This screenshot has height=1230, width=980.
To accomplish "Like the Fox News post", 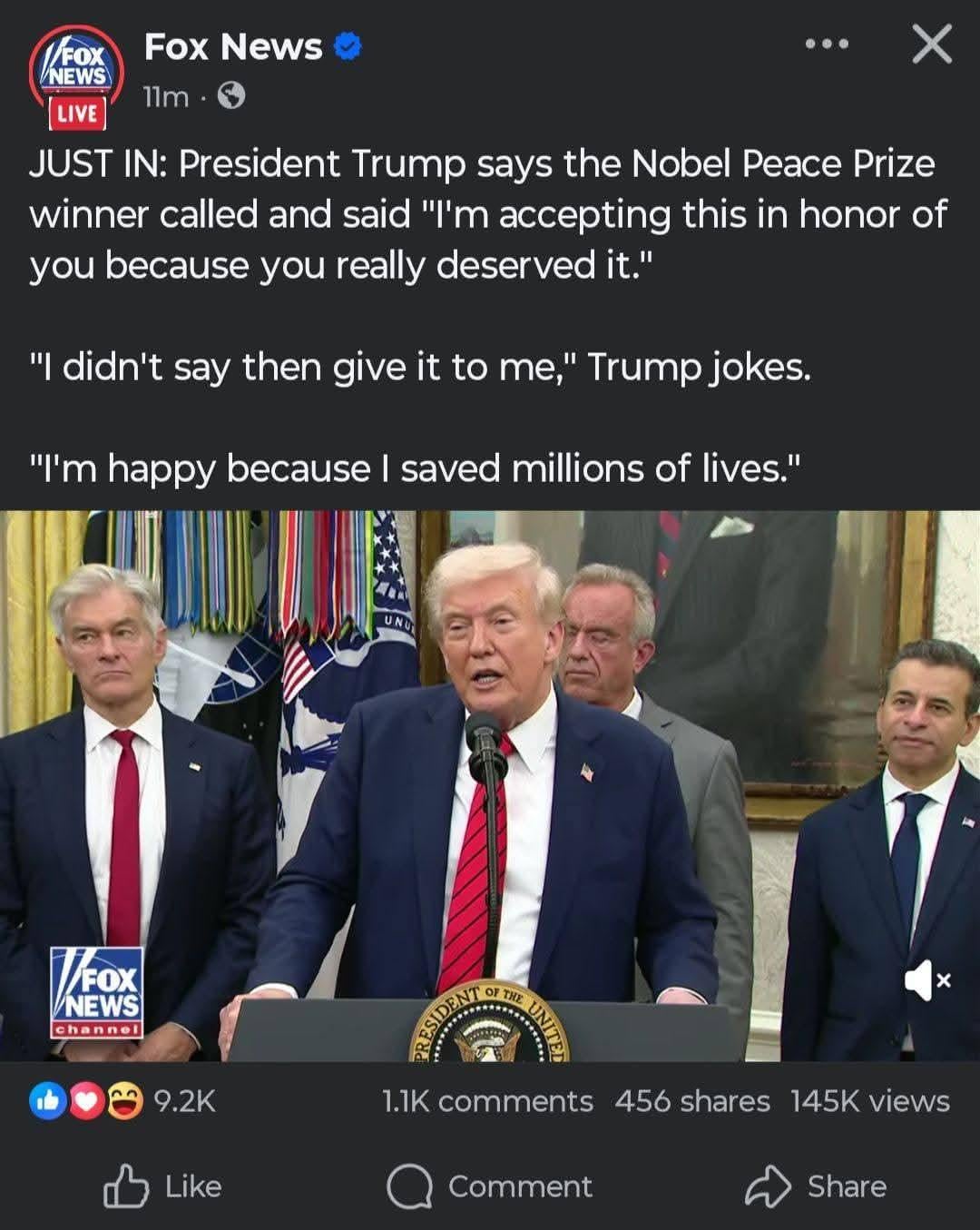I will 163,1186.
